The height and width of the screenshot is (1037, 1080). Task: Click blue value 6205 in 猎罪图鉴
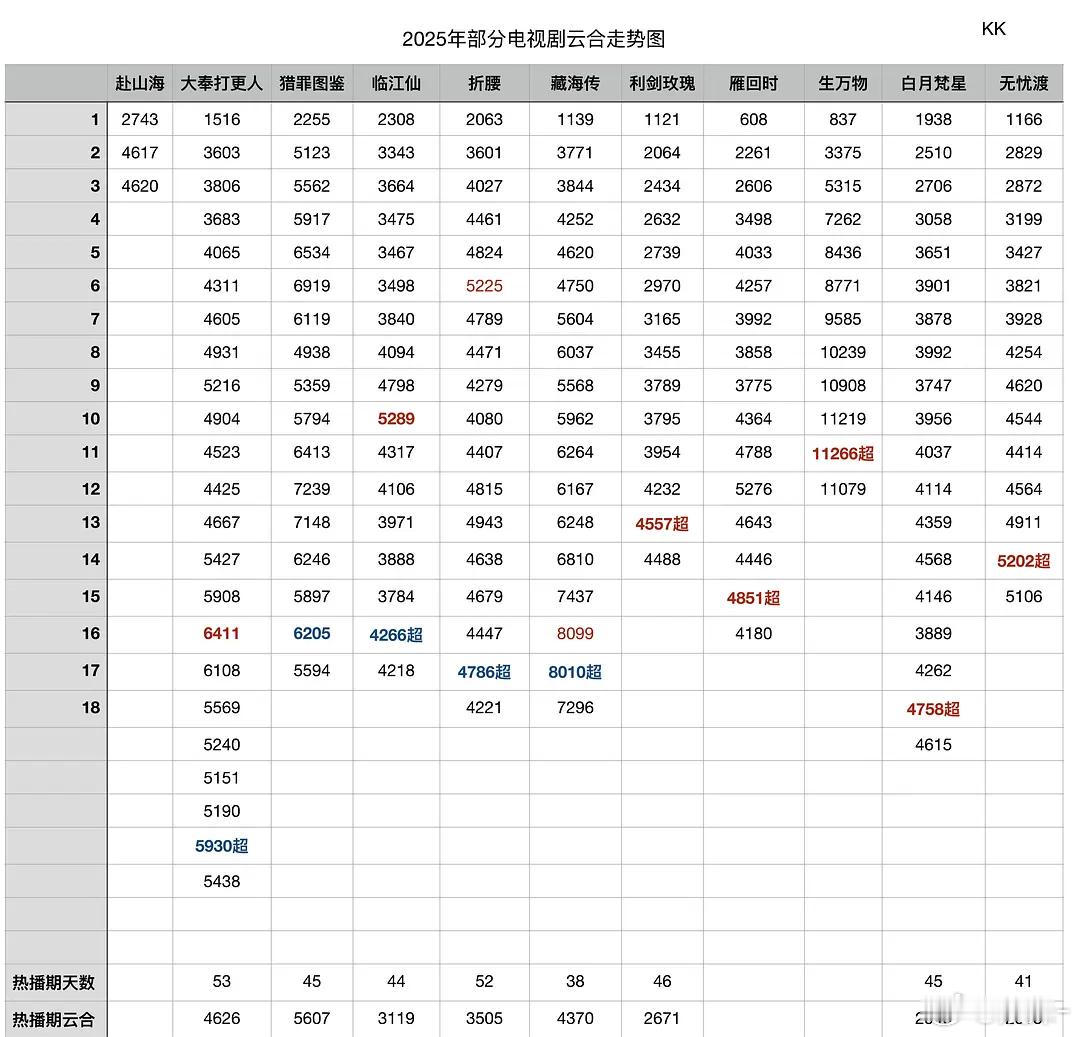pos(311,633)
